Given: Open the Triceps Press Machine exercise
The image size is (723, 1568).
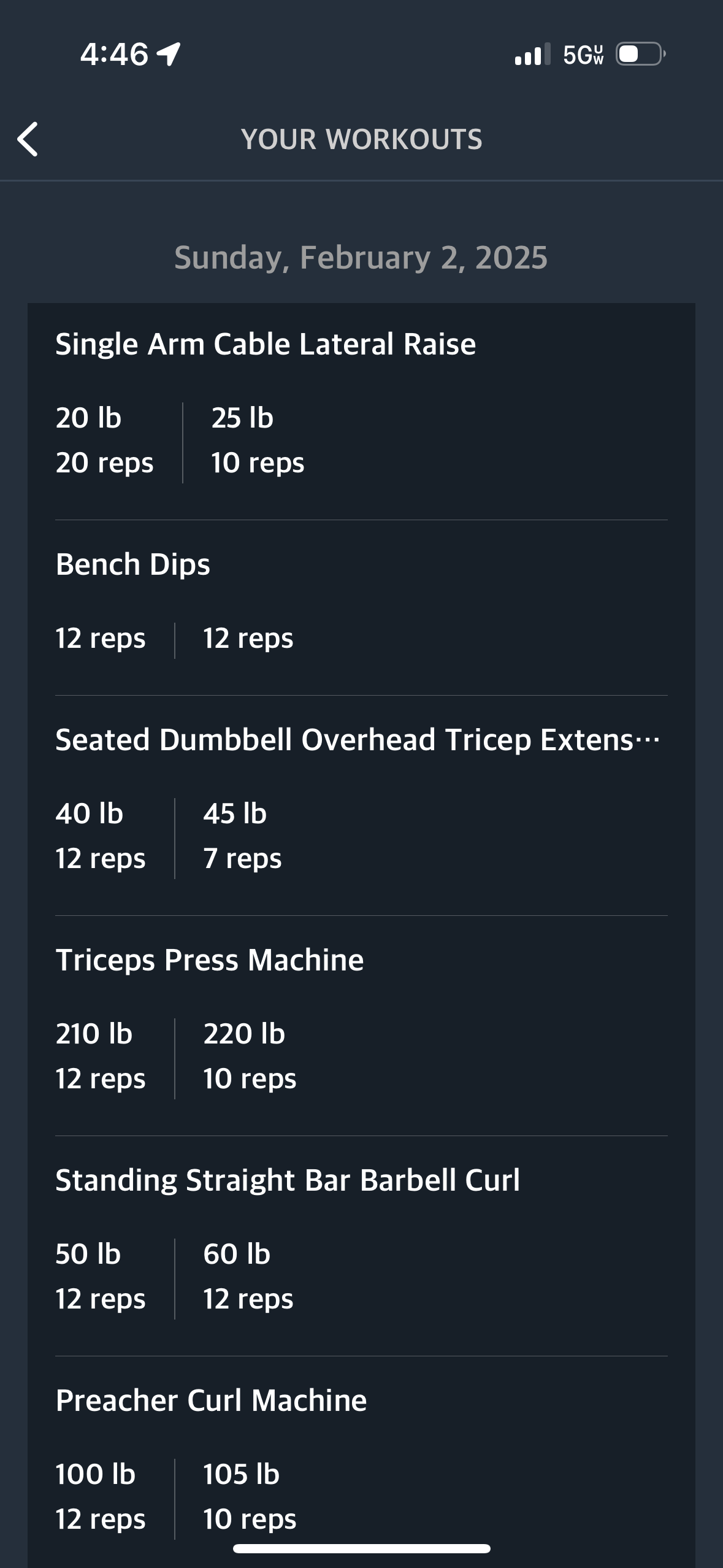Looking at the screenshot, I should (x=209, y=960).
